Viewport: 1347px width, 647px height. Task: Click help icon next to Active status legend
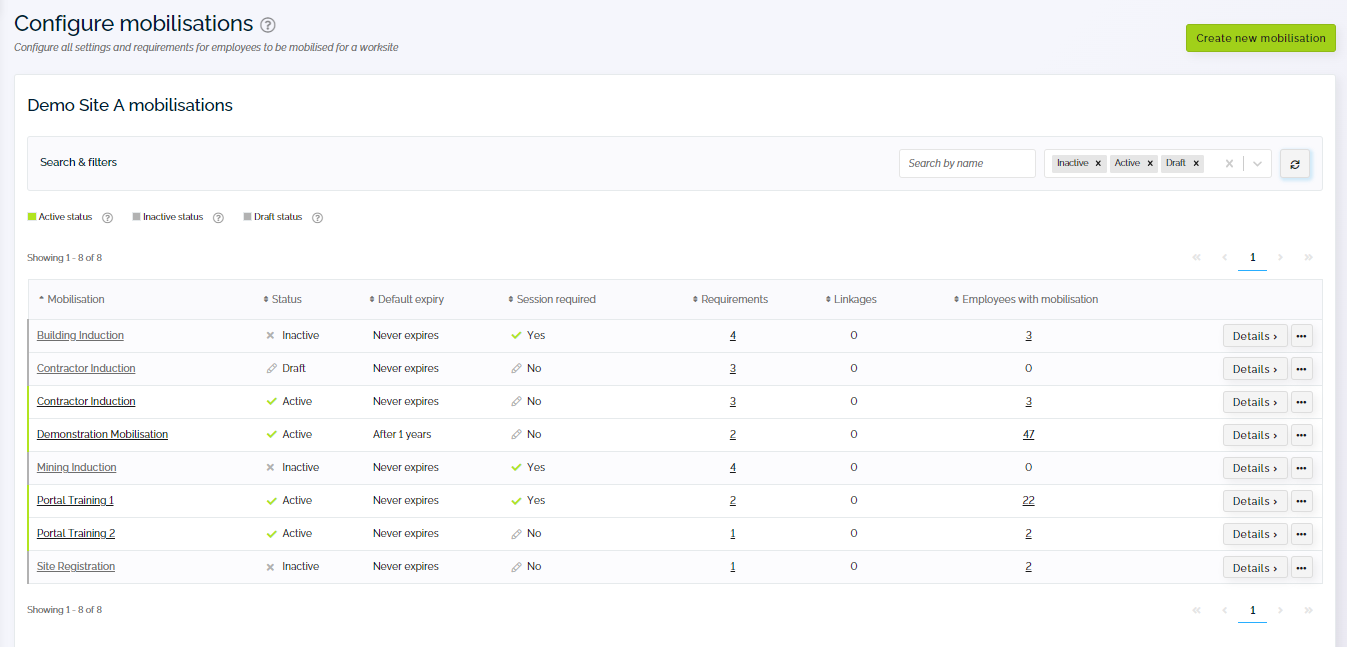(107, 218)
